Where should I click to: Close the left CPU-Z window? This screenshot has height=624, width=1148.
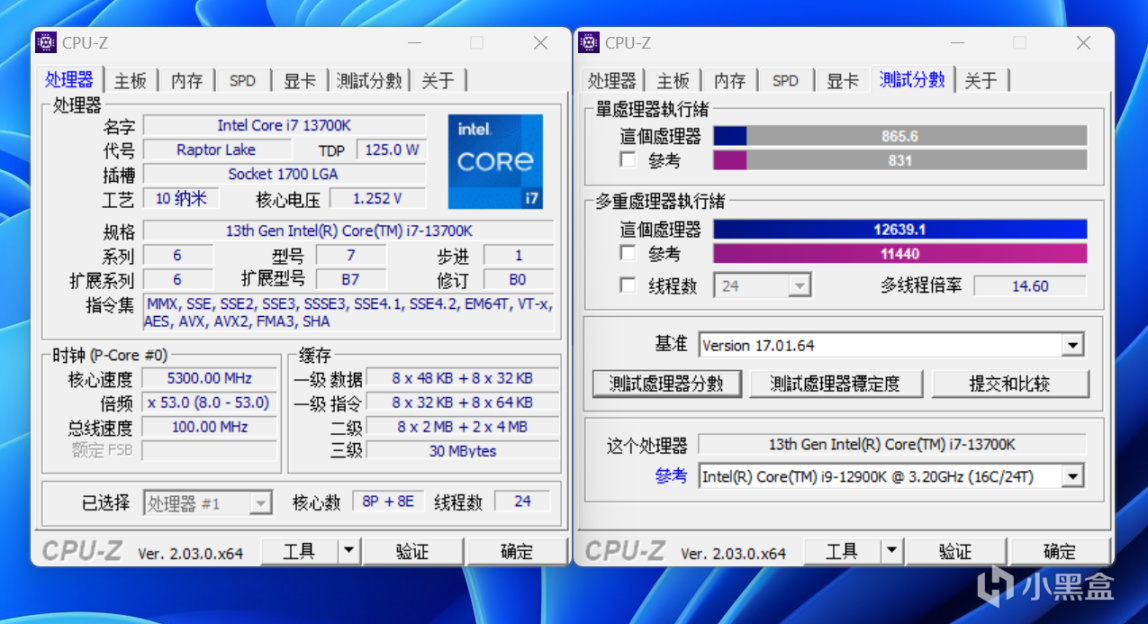[x=540, y=43]
